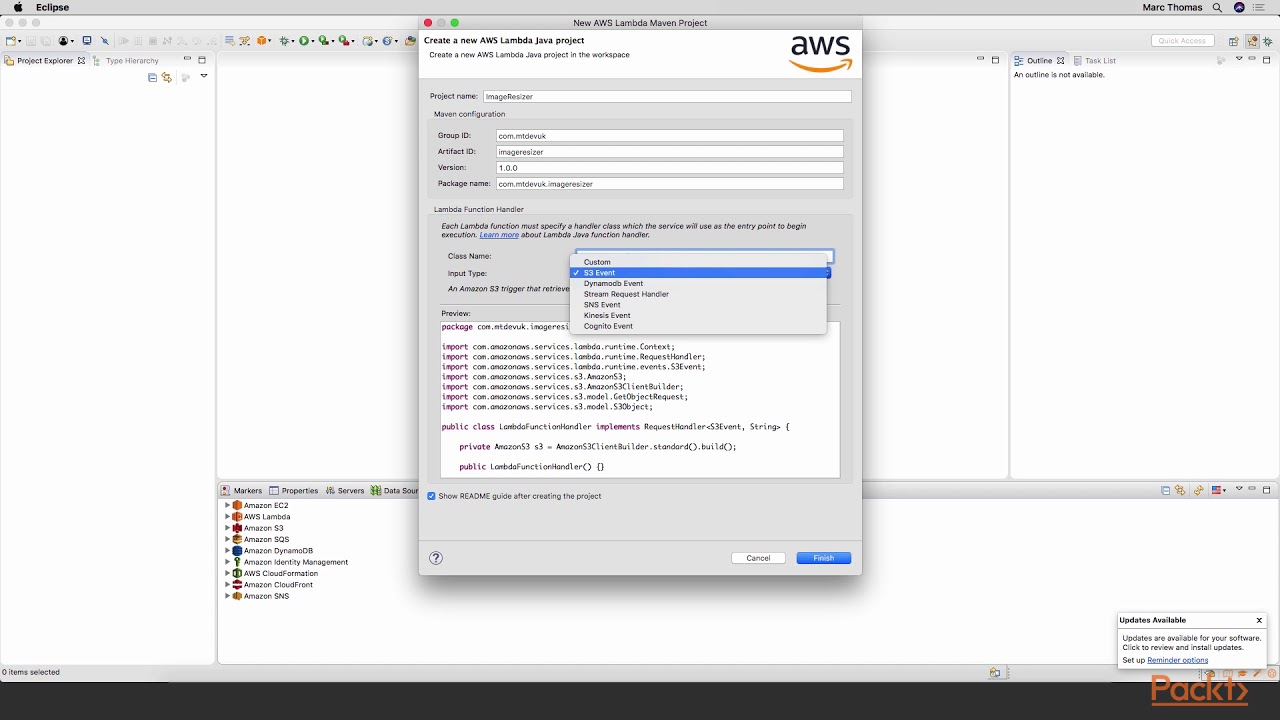The height and width of the screenshot is (720, 1280).
Task: Select S3 Event input type
Action: (x=698, y=273)
